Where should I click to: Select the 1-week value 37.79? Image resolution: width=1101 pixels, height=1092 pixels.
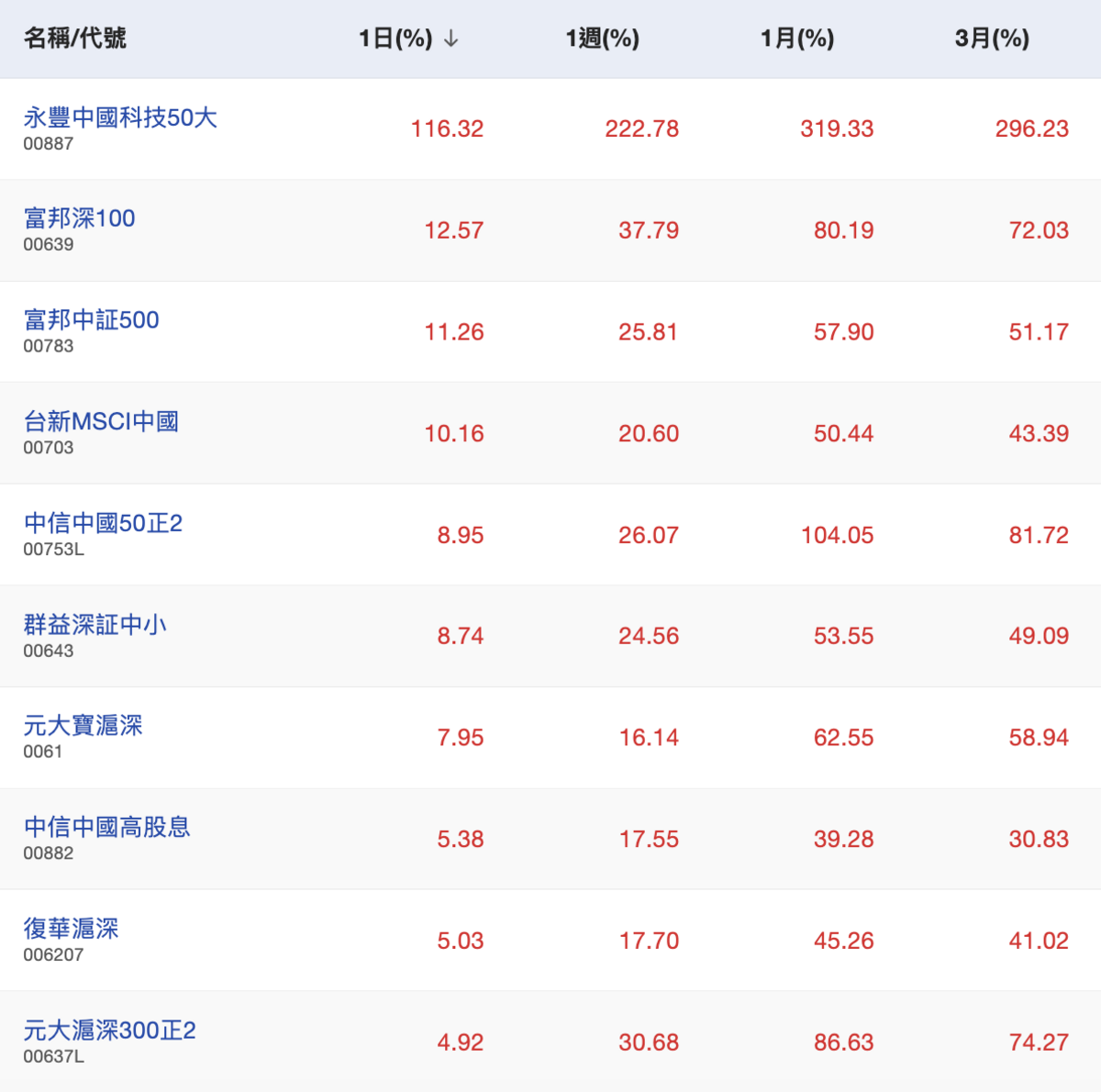pyautogui.click(x=649, y=230)
